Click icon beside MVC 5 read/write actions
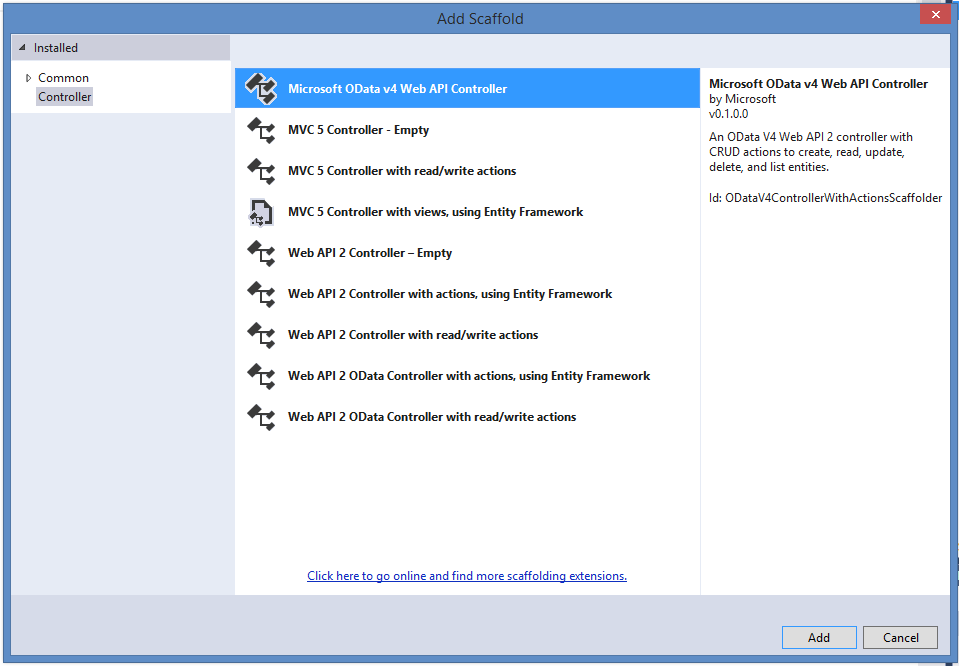The image size is (959, 666). [261, 171]
